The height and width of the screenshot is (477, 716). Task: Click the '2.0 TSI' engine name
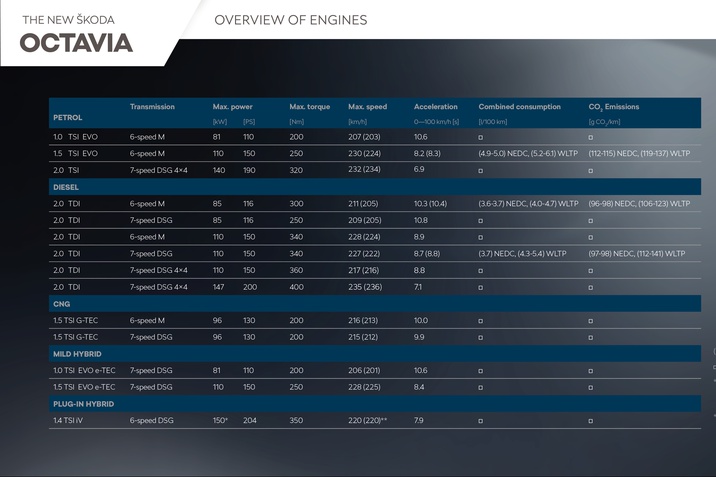[66, 170]
